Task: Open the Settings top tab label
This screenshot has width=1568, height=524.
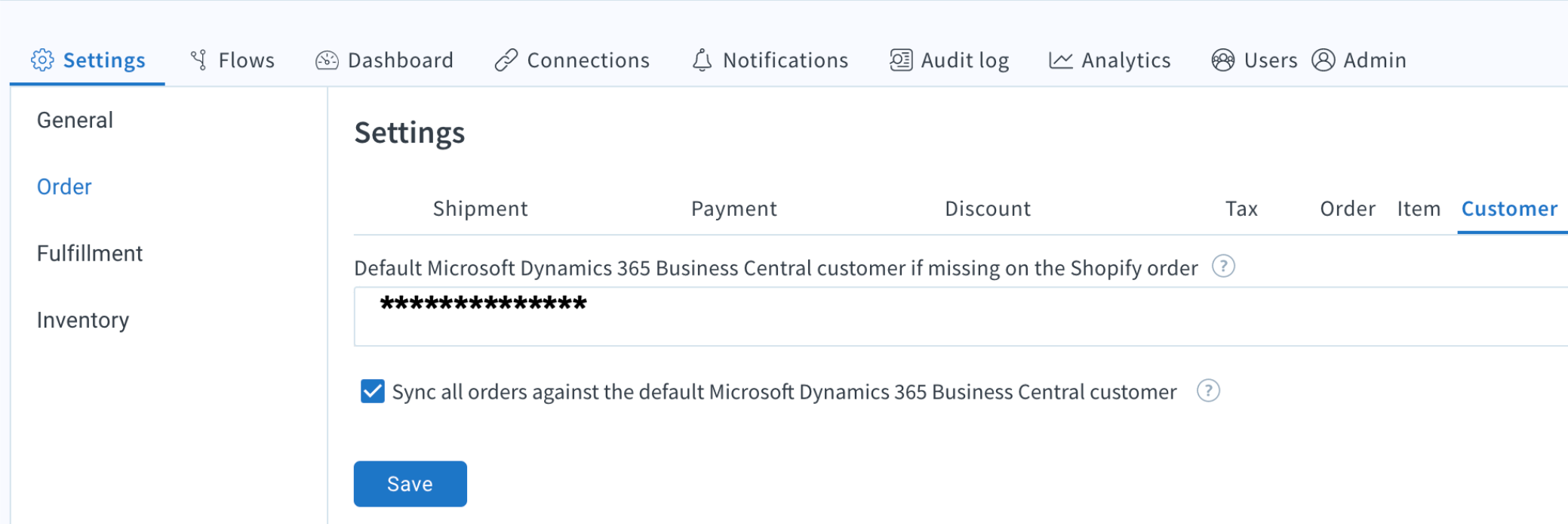Action: click(104, 60)
